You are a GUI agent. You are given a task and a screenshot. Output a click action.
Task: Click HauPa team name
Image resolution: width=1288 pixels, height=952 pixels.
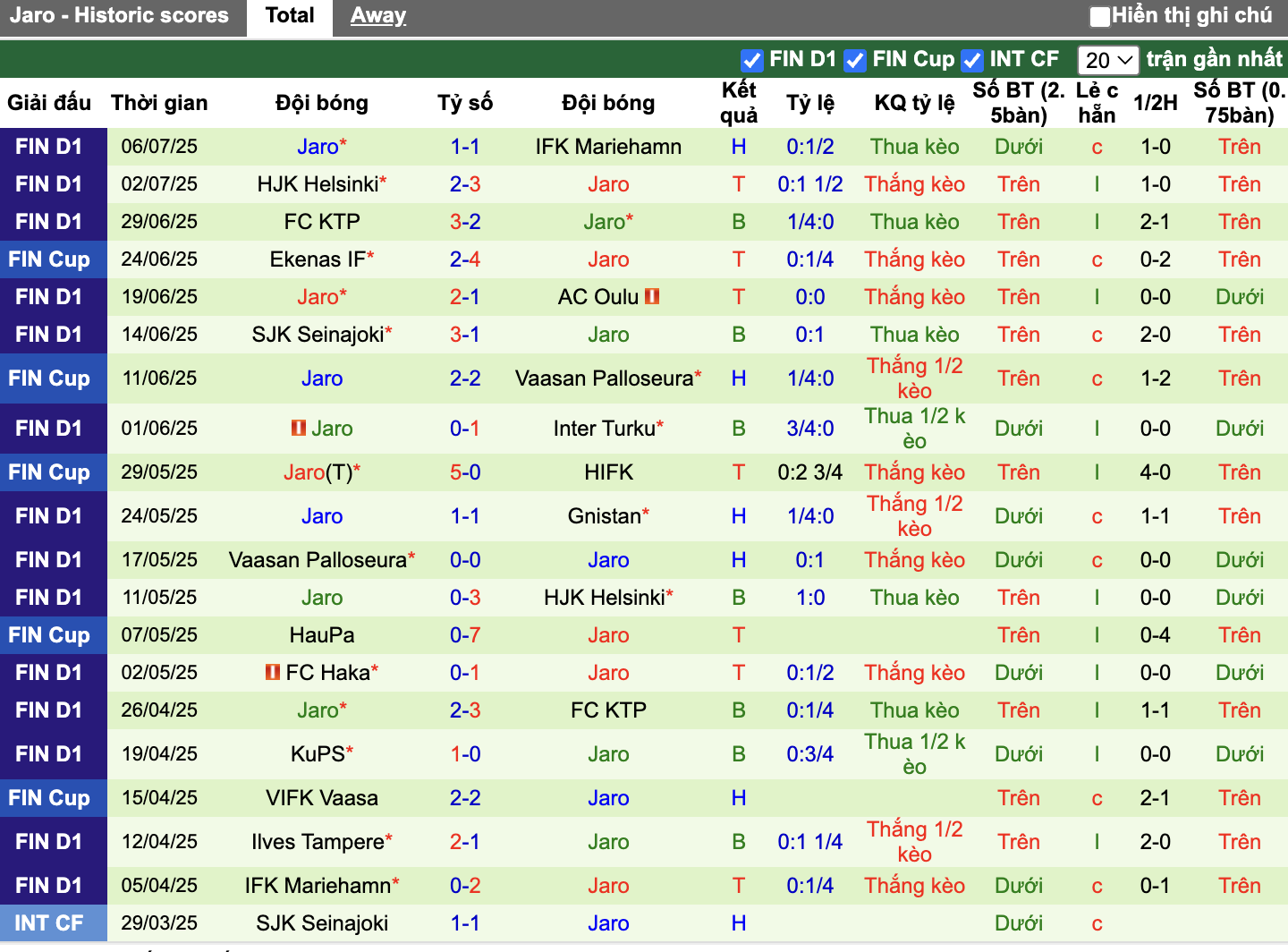point(322,635)
